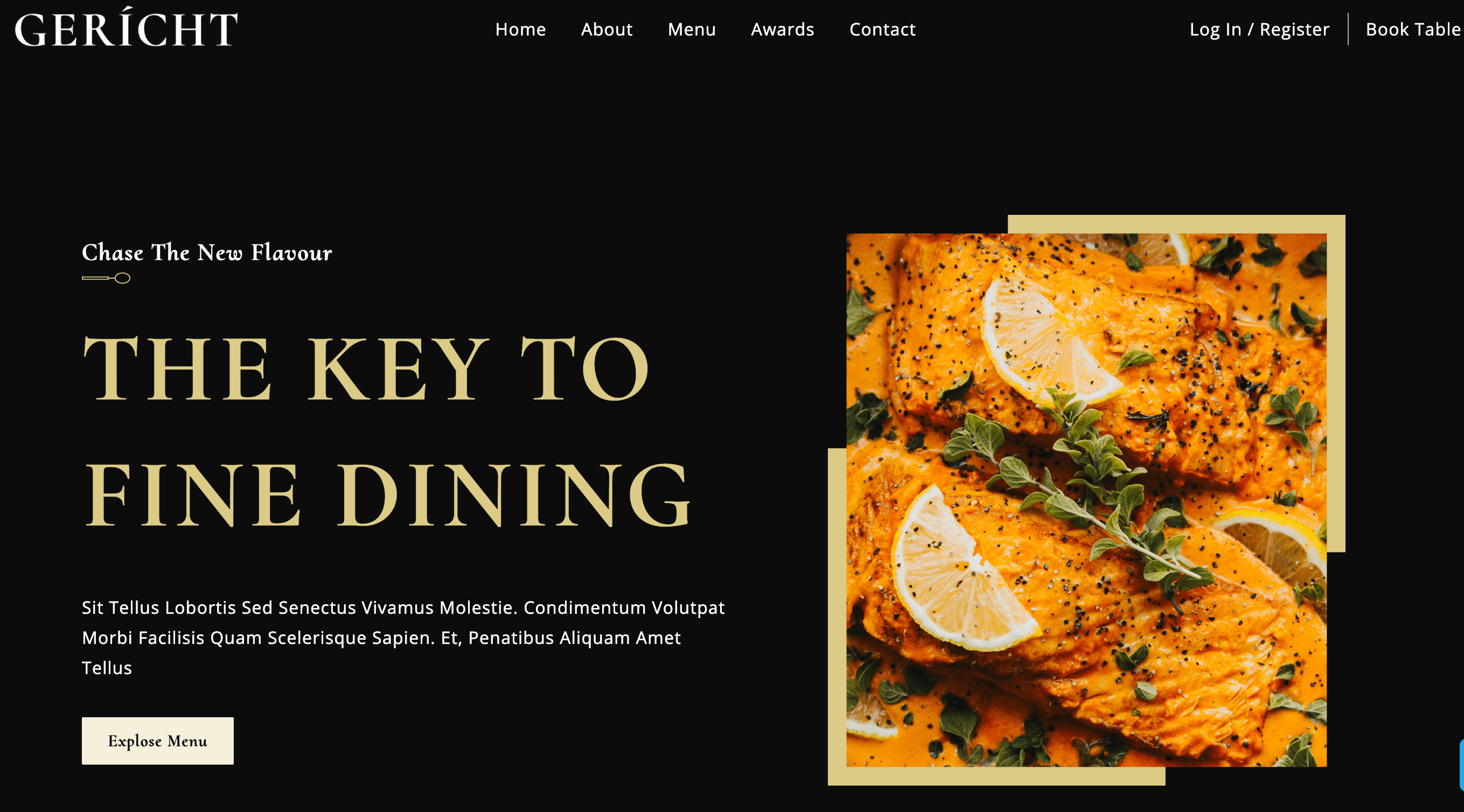Screen dimensions: 1464x812
Task: Click the Home navigation link
Action: 521,29
